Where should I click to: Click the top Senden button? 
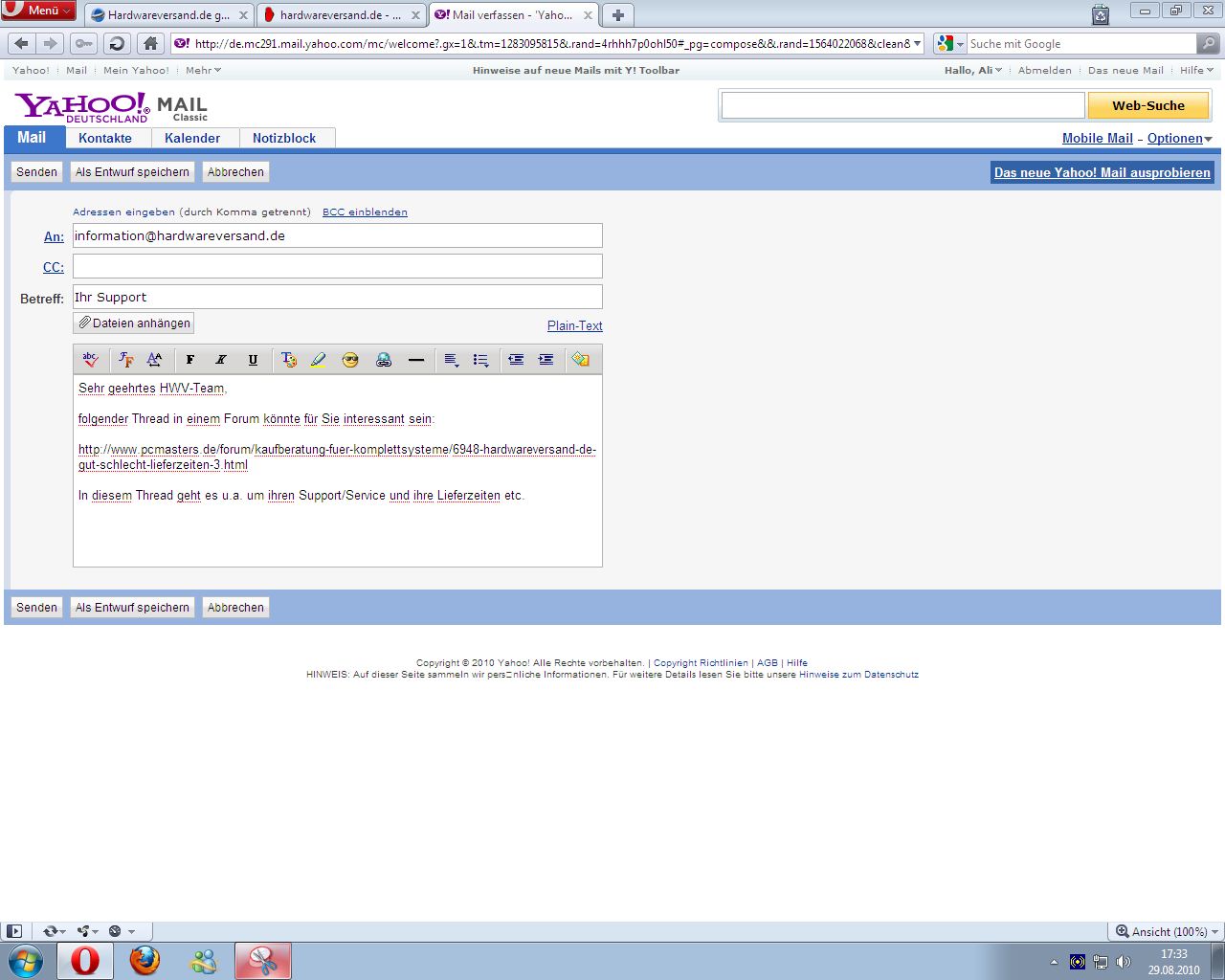[37, 172]
